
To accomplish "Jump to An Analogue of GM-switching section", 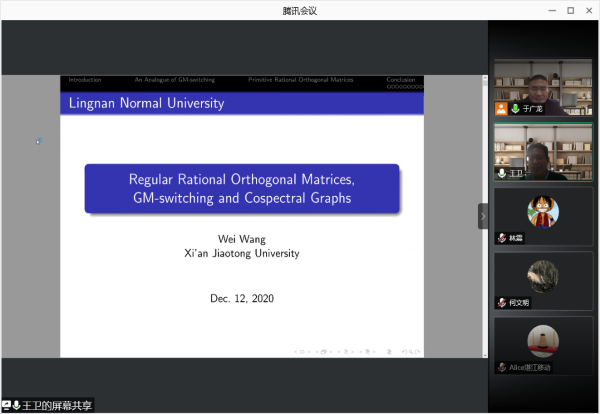I will [174, 79].
